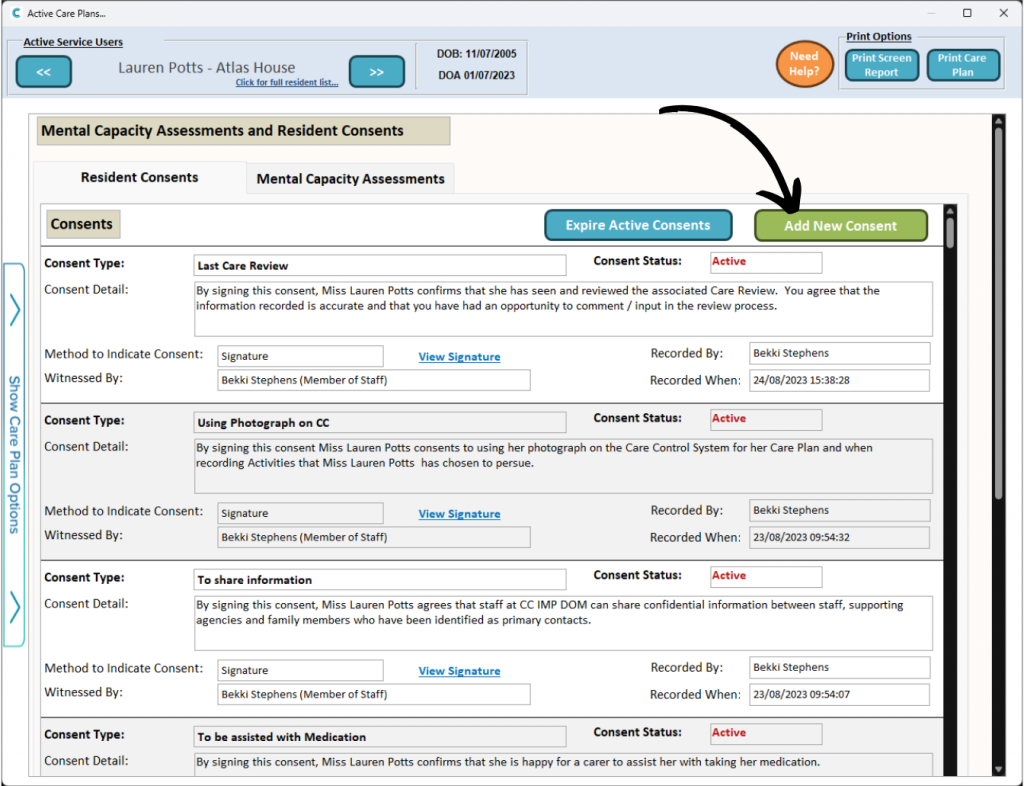Click the Active Service Users heading

(x=73, y=42)
